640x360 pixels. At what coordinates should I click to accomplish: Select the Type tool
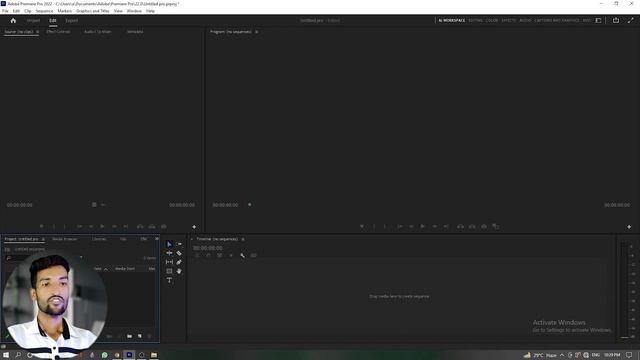[x=169, y=280]
